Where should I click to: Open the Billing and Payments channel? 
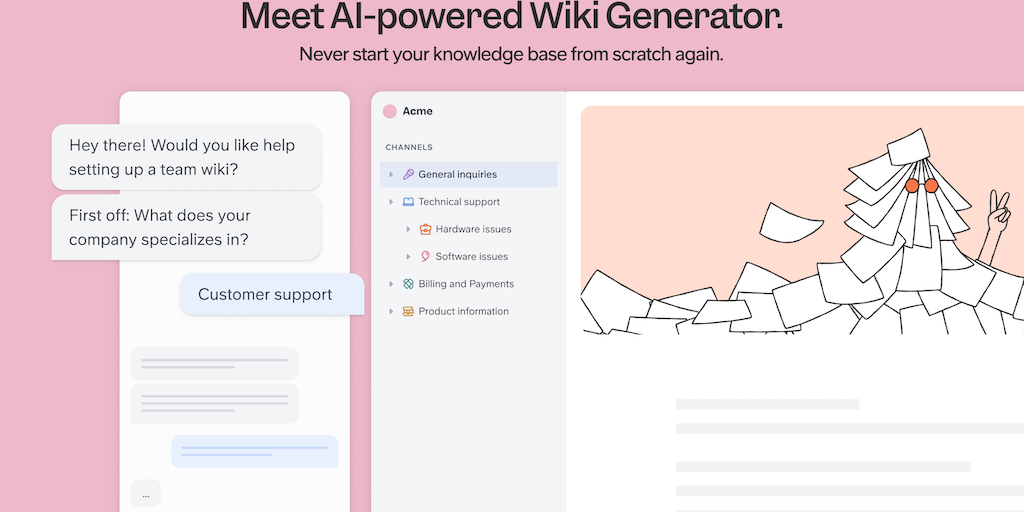pos(466,284)
